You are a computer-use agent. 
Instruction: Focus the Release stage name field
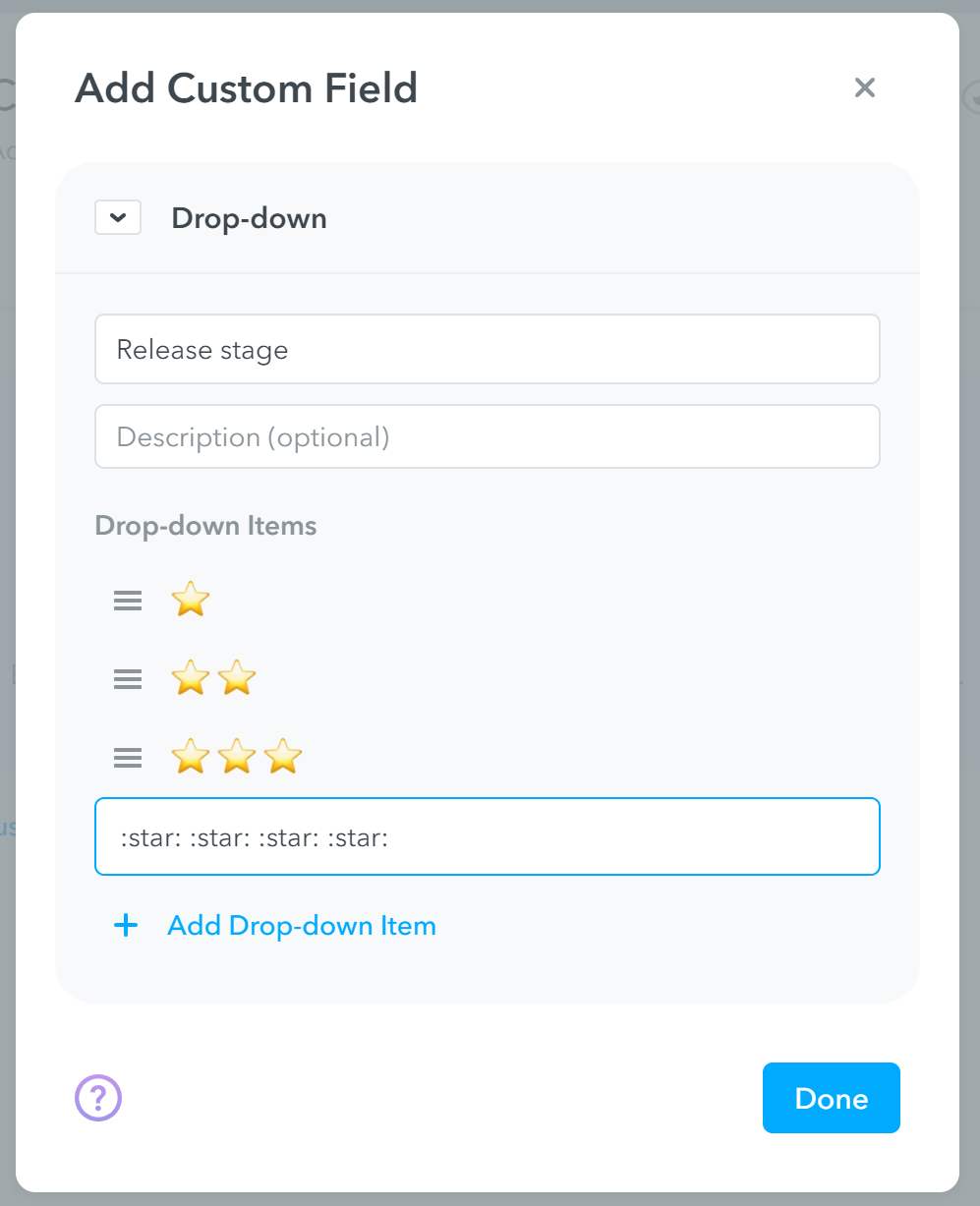pos(488,349)
